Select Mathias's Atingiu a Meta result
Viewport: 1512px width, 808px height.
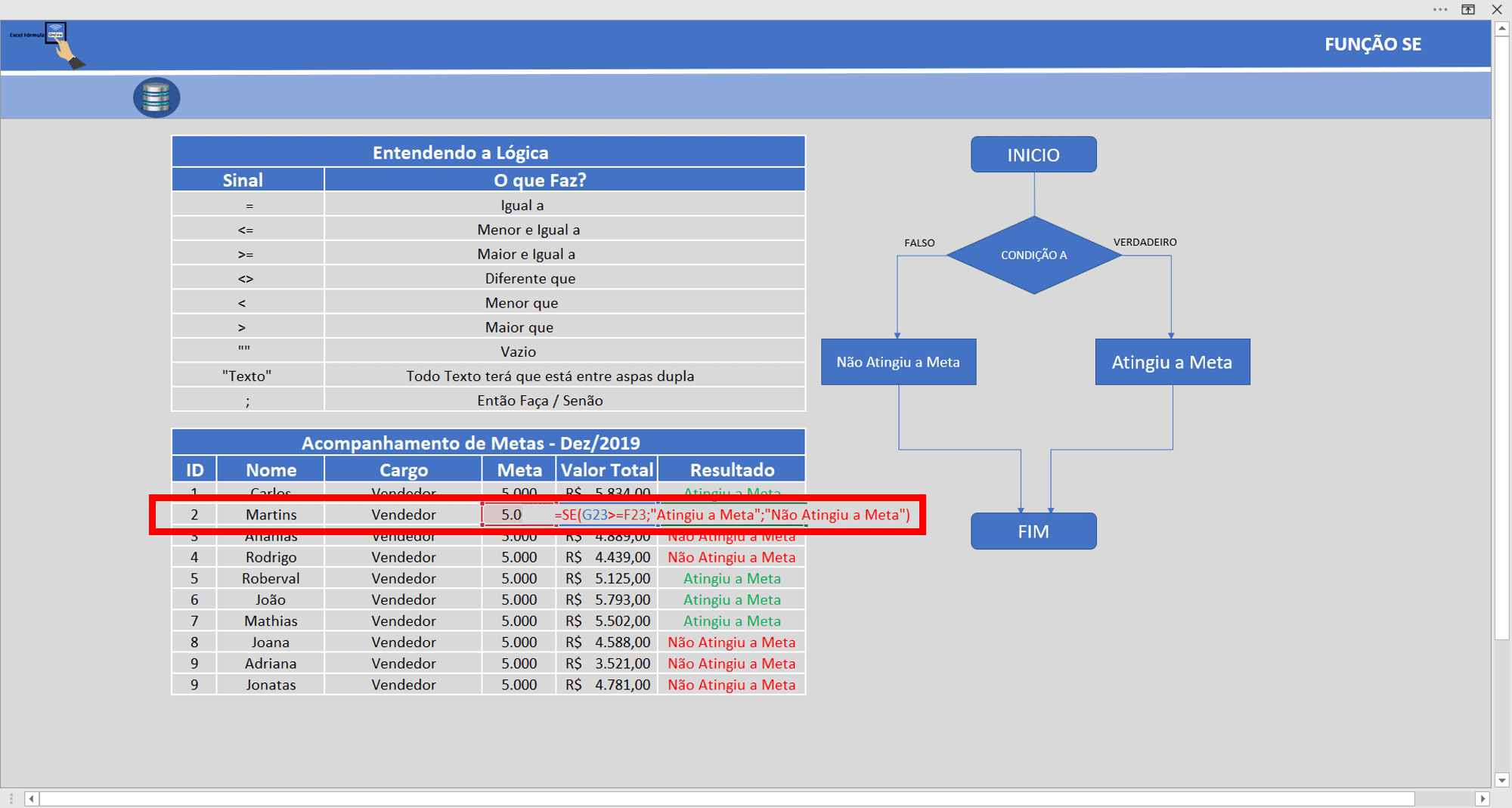pos(732,621)
